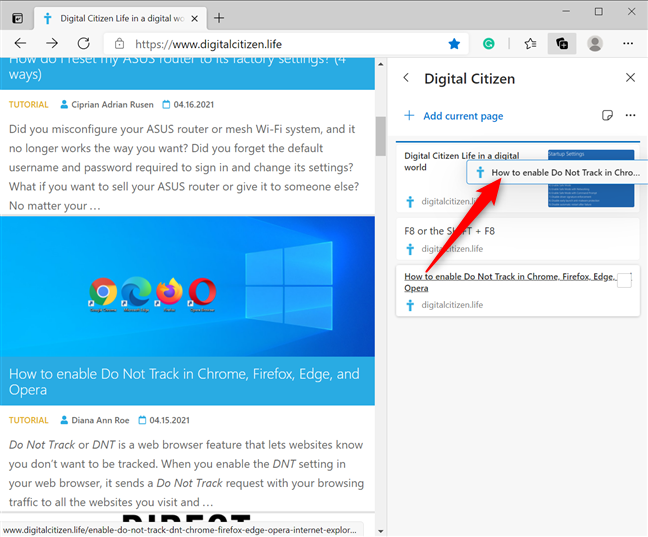Open author Ciprian Adrian Rusen

(112, 105)
